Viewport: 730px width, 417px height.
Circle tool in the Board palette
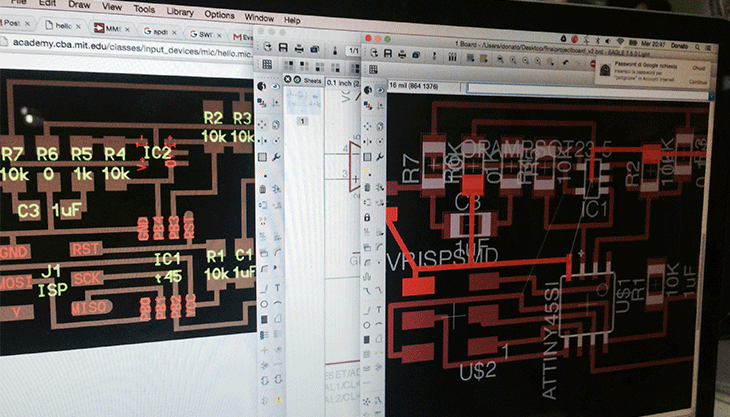pos(366,325)
